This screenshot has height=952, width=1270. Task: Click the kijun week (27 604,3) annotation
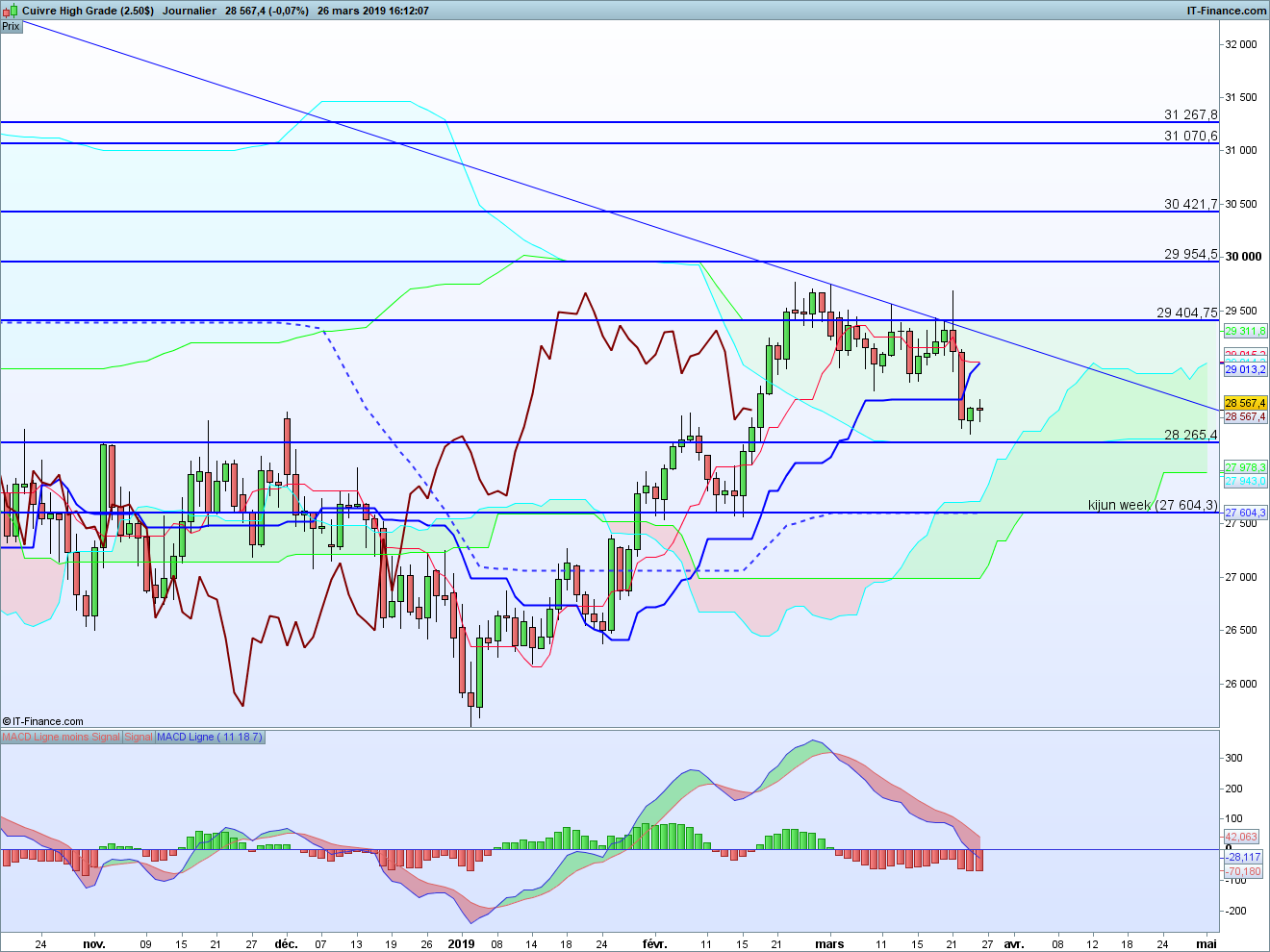[1153, 505]
